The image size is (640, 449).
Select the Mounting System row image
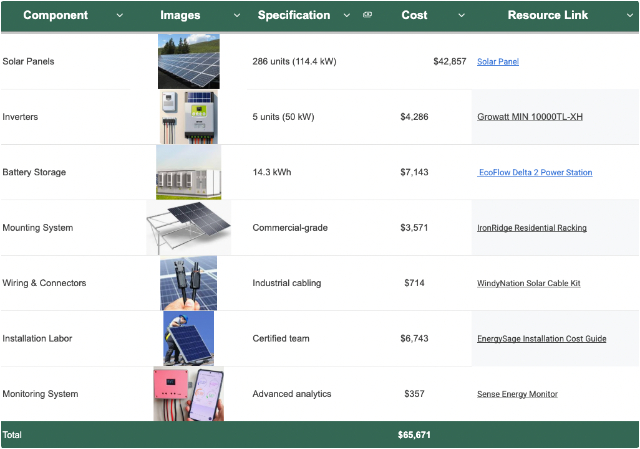189,228
